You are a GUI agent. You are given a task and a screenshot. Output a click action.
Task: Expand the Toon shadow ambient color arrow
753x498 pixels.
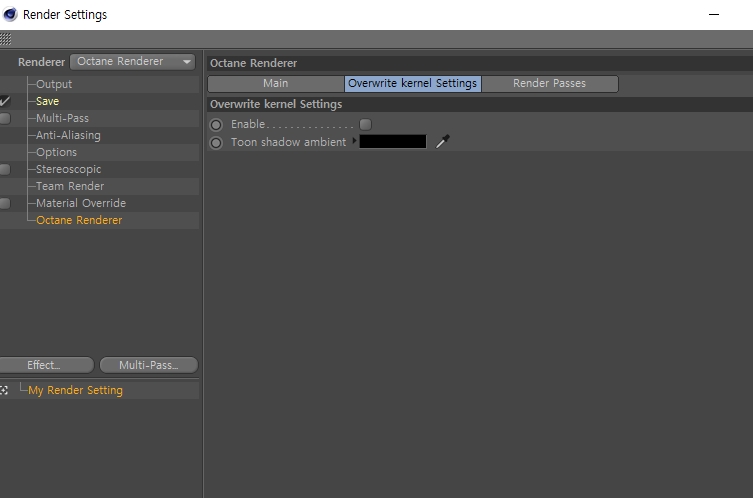click(x=354, y=141)
